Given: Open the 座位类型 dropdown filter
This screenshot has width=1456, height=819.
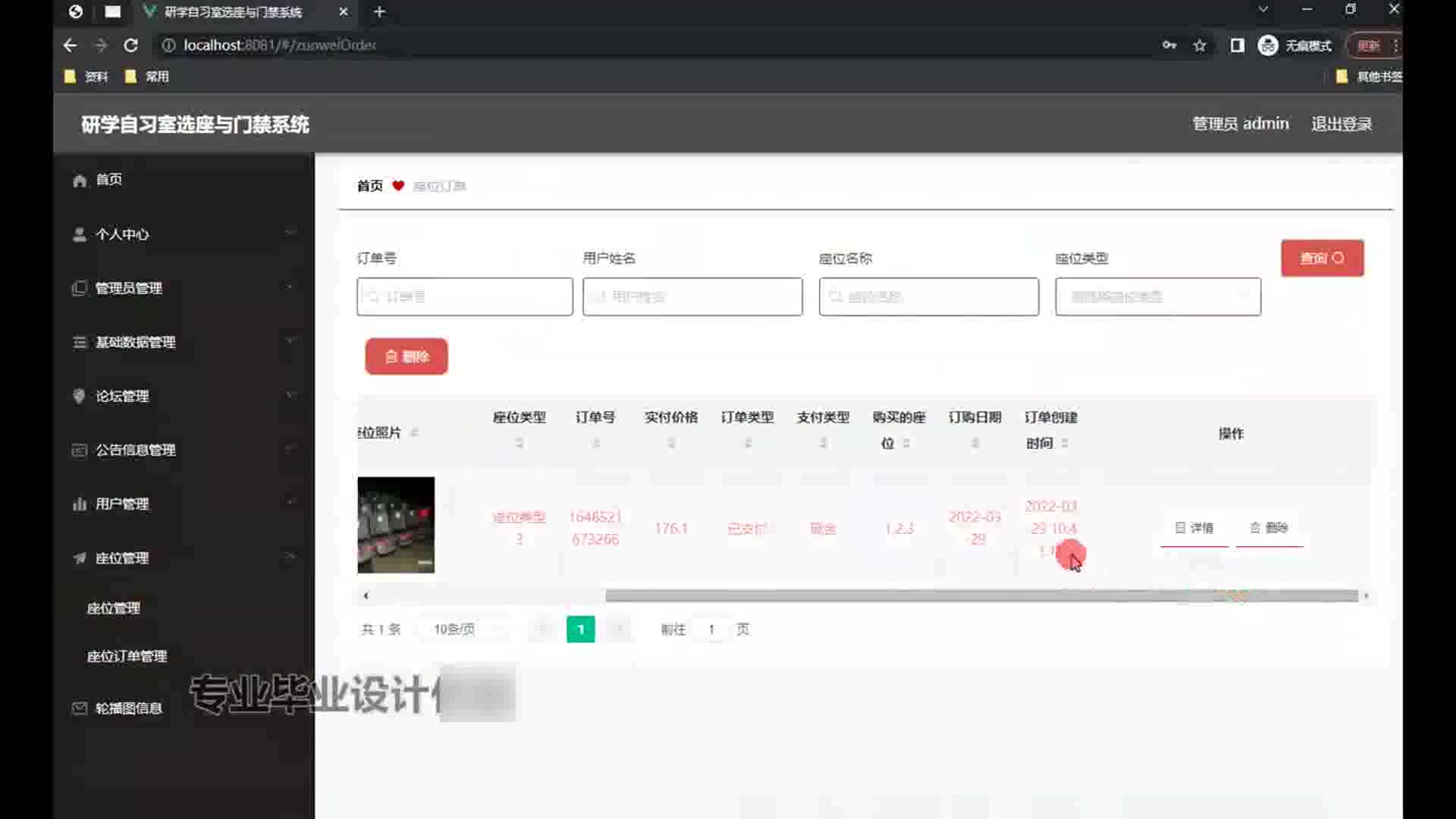Looking at the screenshot, I should tap(1157, 297).
